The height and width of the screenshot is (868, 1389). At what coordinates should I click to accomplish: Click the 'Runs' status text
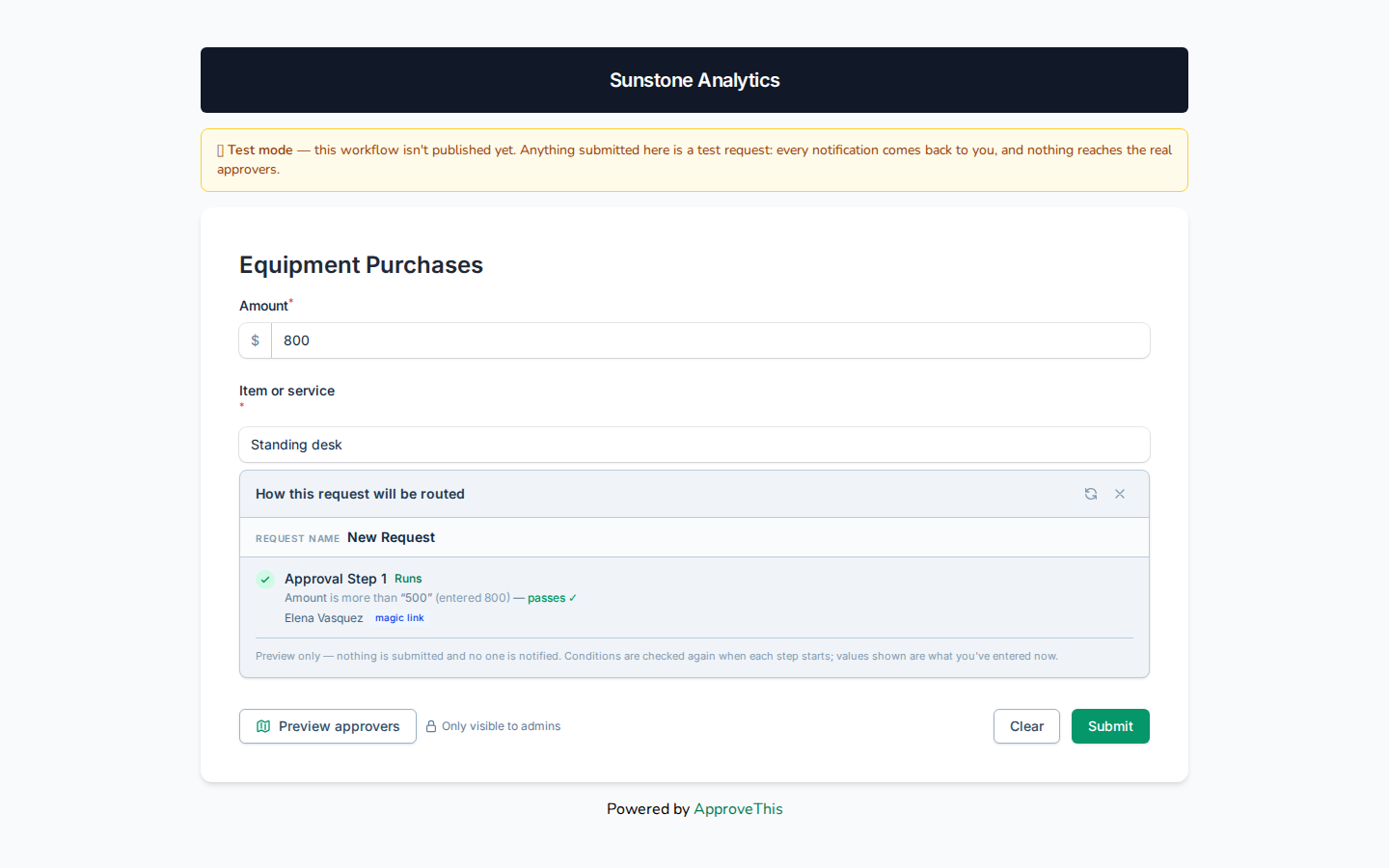(408, 579)
